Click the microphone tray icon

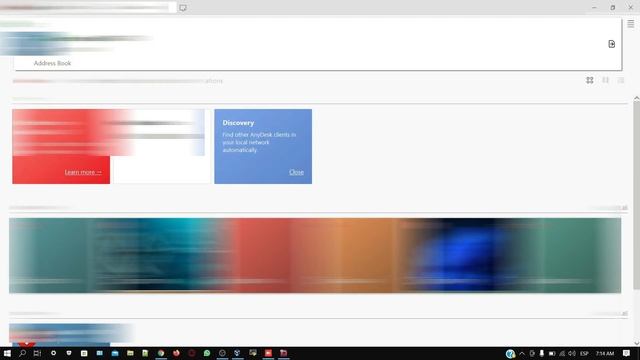[x=542, y=353]
